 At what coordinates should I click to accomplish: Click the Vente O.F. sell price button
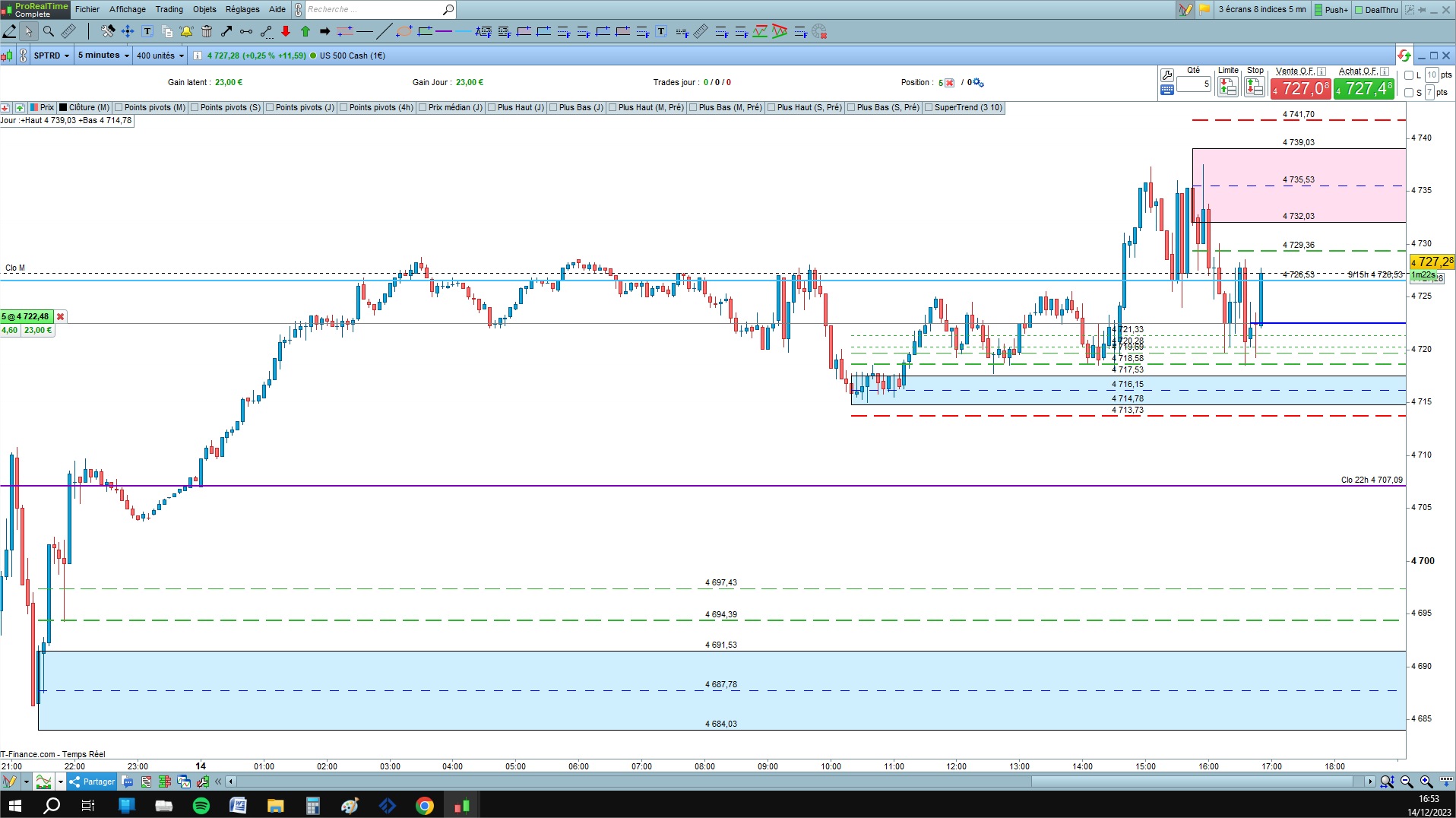pos(1300,88)
